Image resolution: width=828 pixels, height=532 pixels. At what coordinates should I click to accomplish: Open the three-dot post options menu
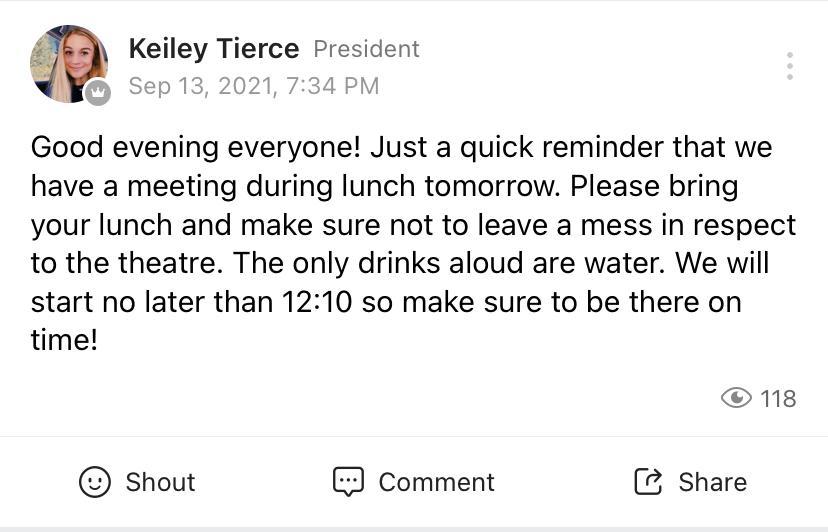point(790,66)
